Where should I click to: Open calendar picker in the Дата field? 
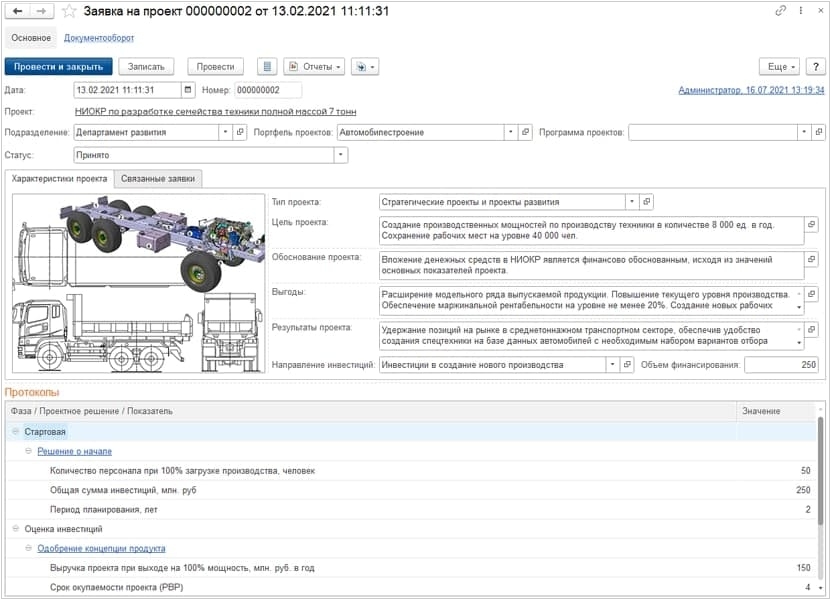pyautogui.click(x=188, y=90)
